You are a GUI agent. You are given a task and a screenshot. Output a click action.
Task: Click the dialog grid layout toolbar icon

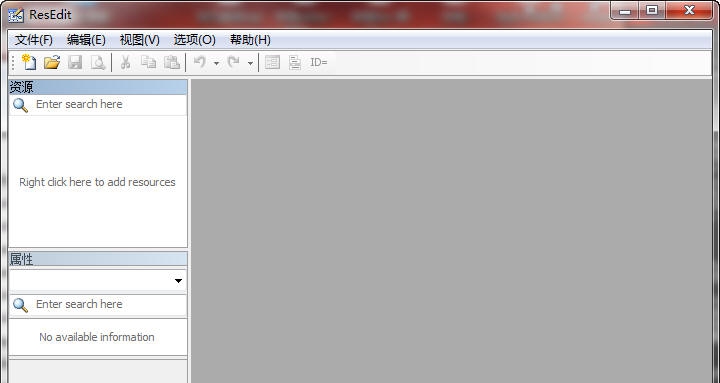tap(272, 62)
